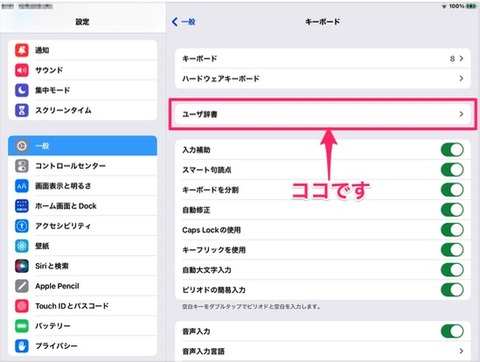This screenshot has height=362, width=480.
Task: Toggle スマート句読点 switch
Action: [452, 170]
